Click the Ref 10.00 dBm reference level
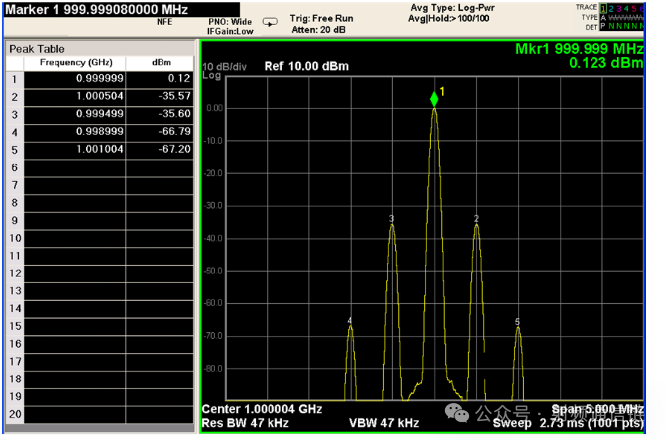Viewport: 666px width, 440px height. [307, 66]
